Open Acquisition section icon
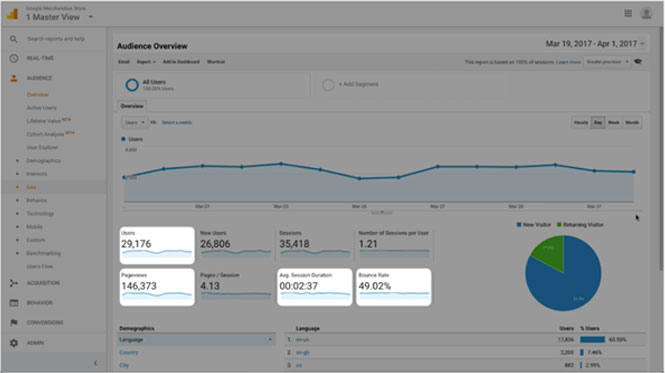665x373 pixels. (x=14, y=283)
